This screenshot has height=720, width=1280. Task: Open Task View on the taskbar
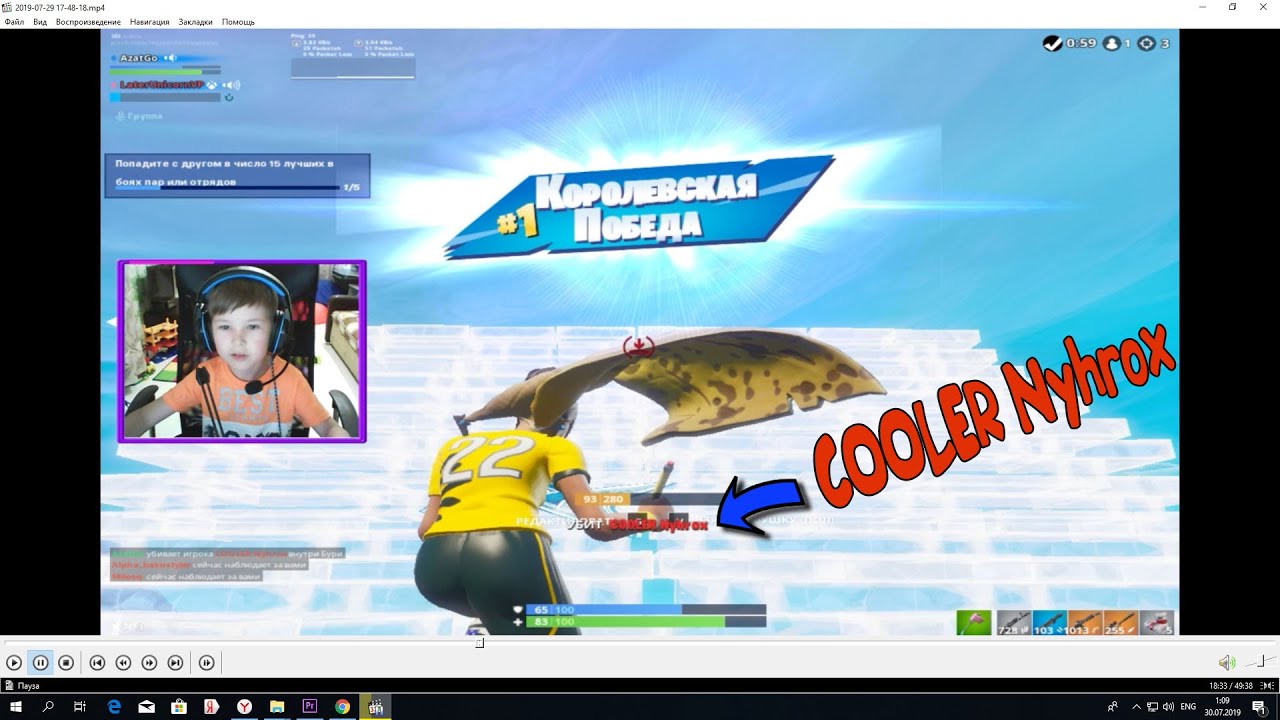(80, 707)
